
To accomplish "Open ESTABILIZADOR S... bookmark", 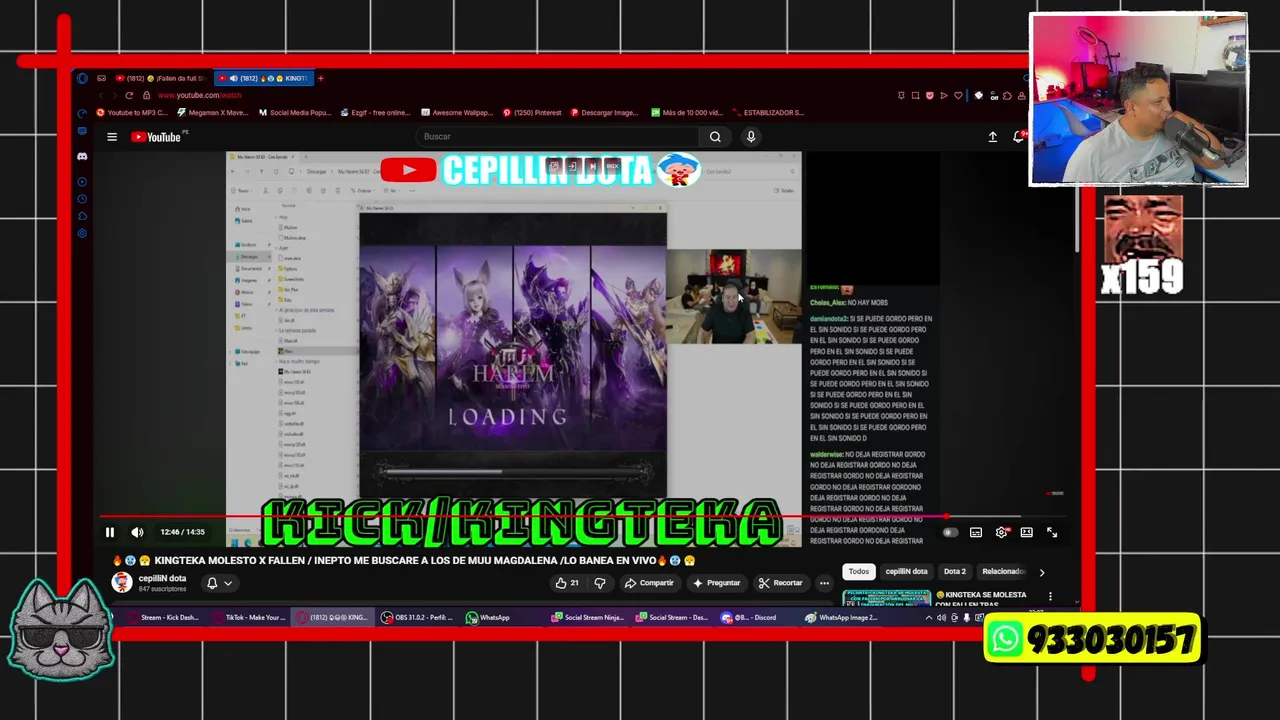I will coord(768,113).
